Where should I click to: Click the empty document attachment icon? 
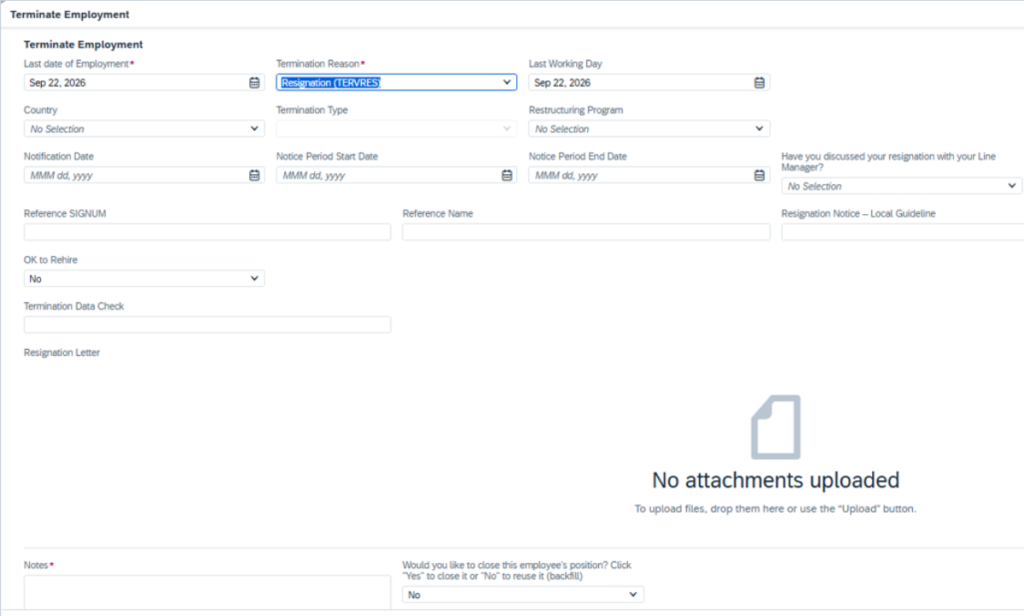(776, 427)
